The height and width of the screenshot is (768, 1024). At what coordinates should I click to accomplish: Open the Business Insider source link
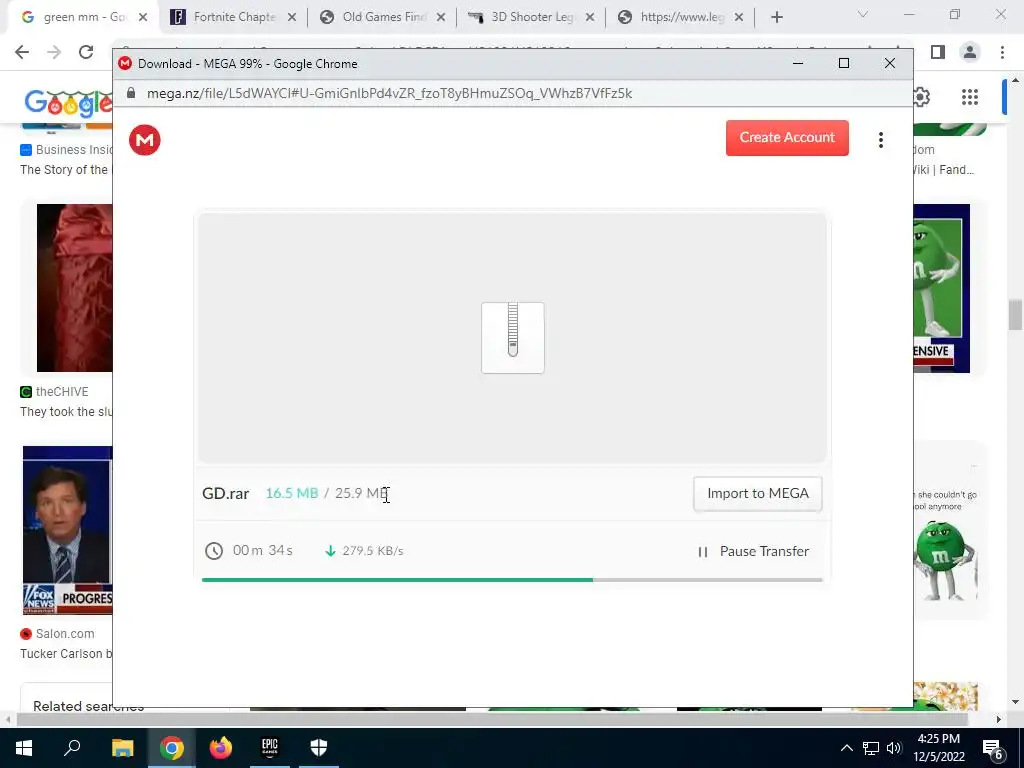[66, 150]
